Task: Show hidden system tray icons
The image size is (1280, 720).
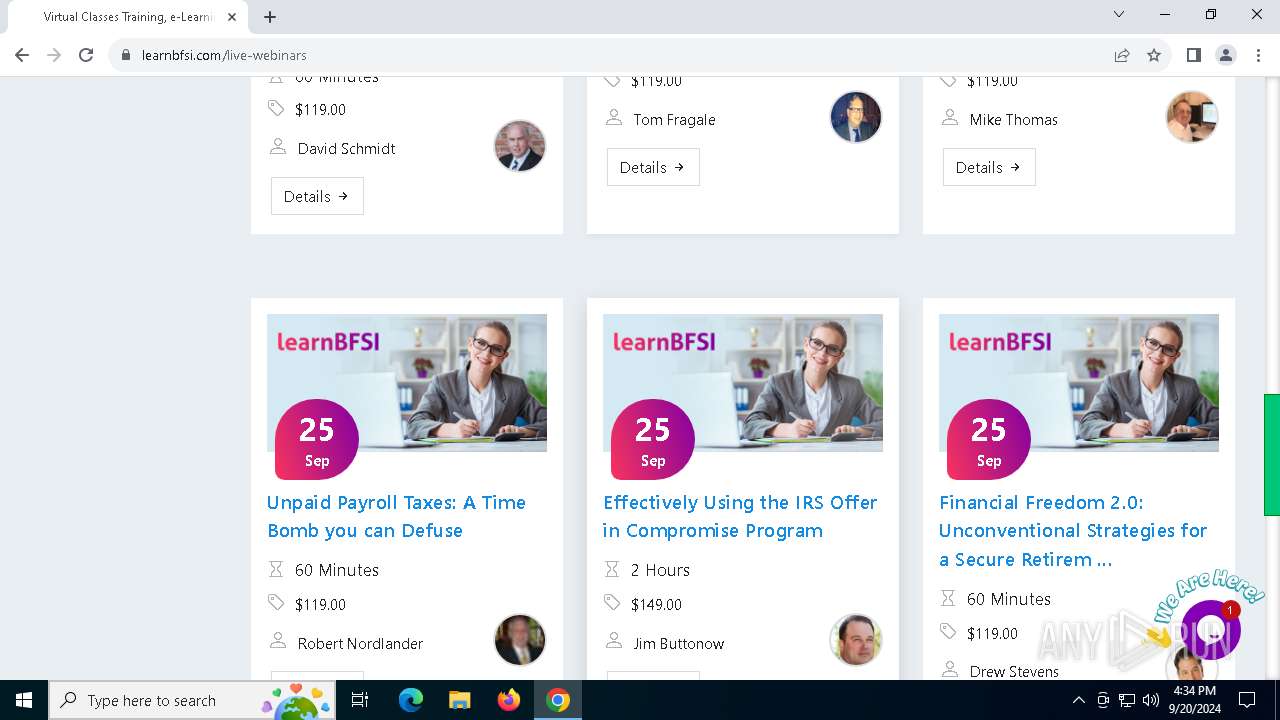Action: click(x=1078, y=700)
